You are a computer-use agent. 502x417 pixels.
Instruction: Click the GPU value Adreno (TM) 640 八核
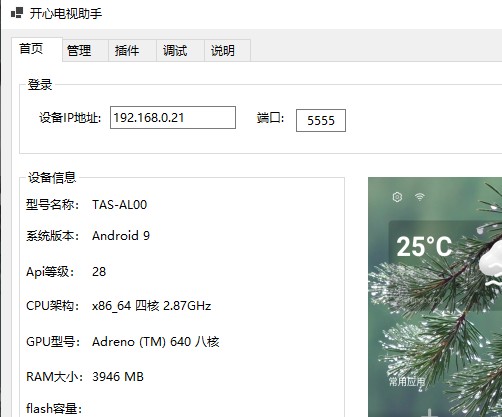[x=156, y=342]
